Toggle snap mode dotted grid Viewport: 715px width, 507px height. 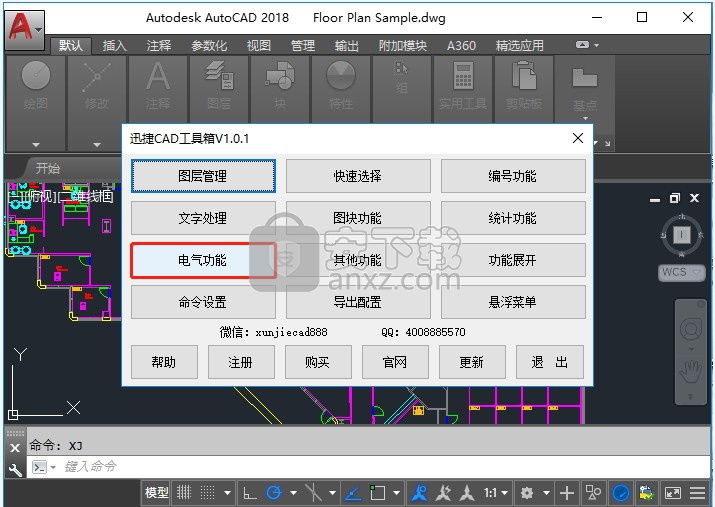coord(207,493)
